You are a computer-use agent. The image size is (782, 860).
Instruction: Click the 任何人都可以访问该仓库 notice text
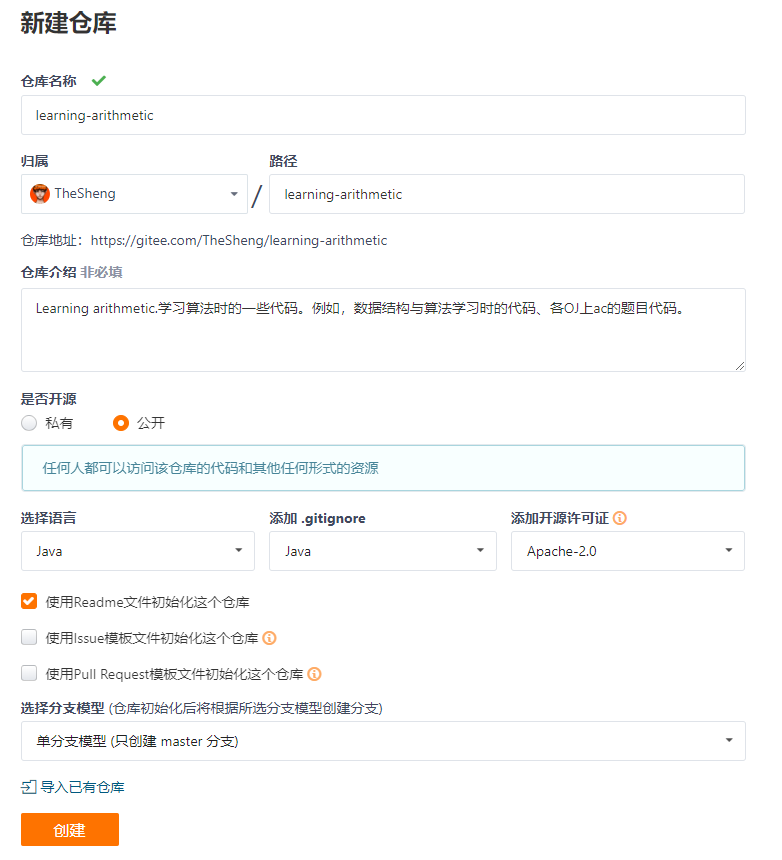pyautogui.click(x=211, y=468)
